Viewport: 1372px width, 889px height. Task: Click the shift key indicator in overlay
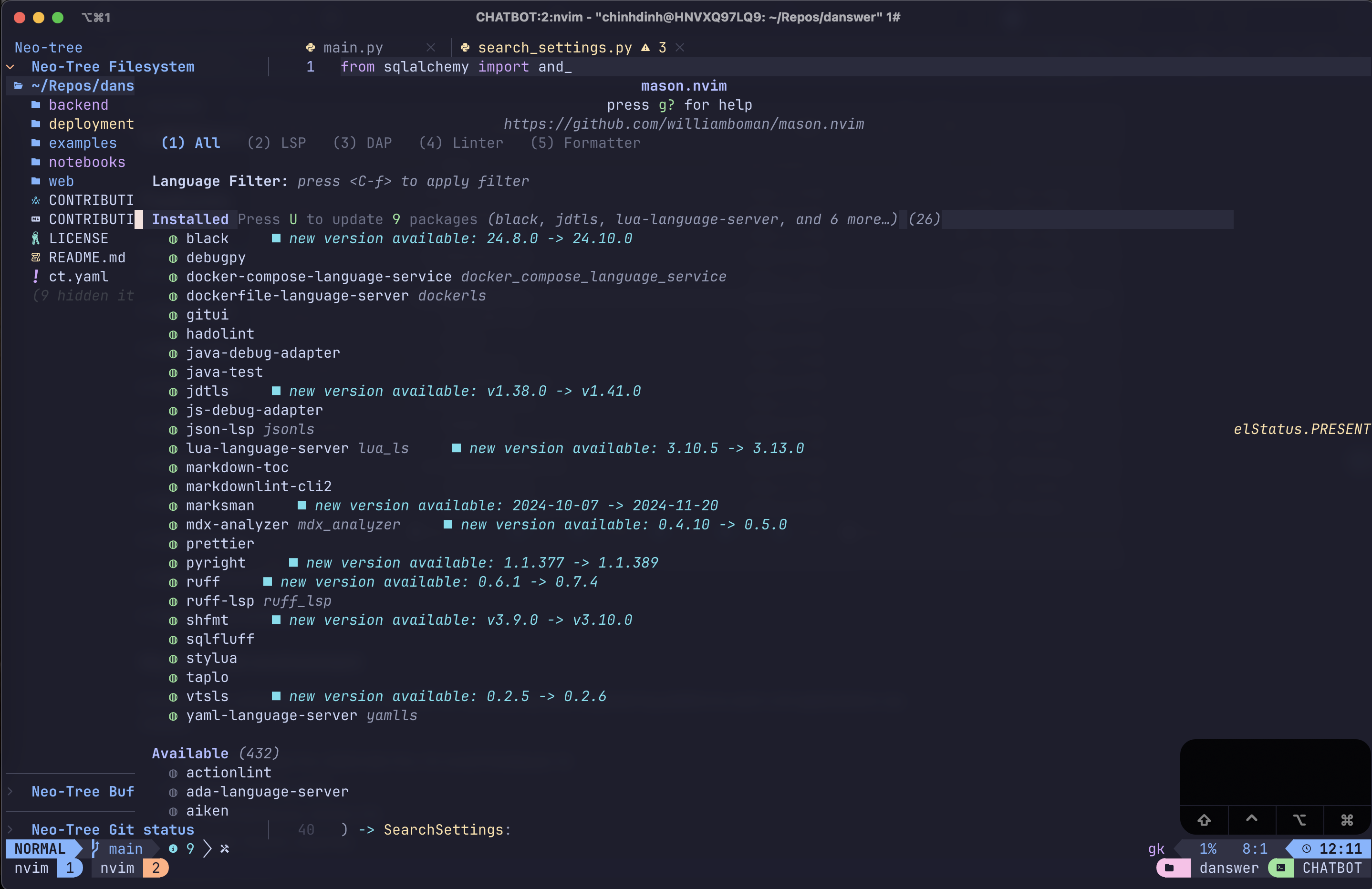1204,820
